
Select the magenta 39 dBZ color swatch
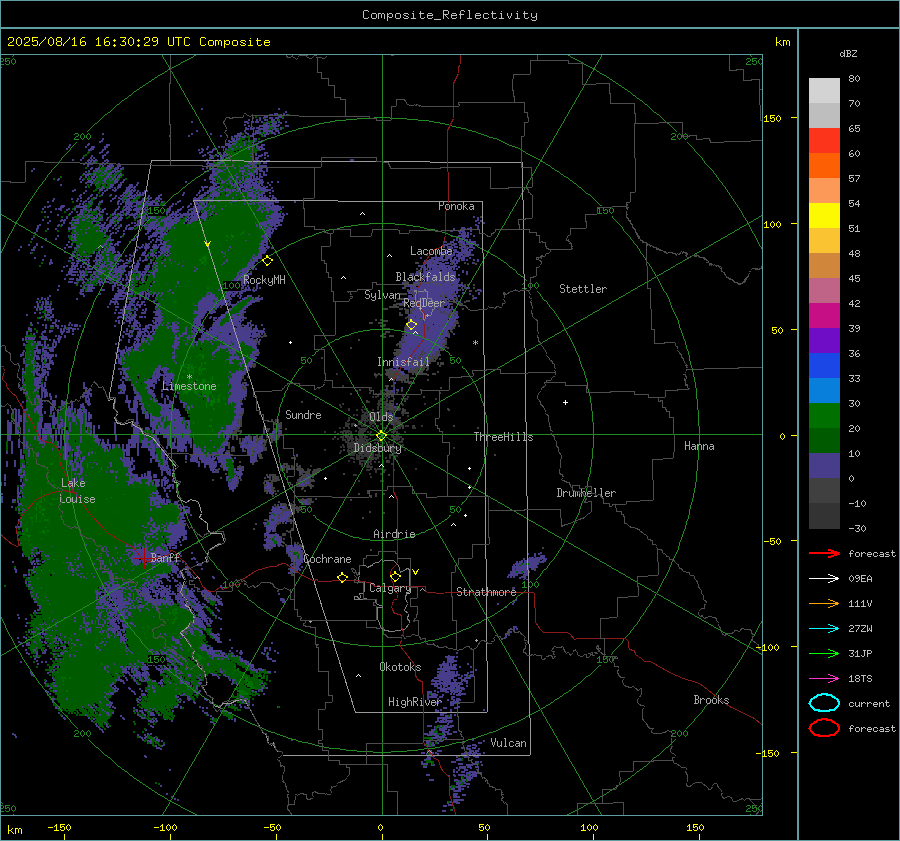click(x=824, y=316)
